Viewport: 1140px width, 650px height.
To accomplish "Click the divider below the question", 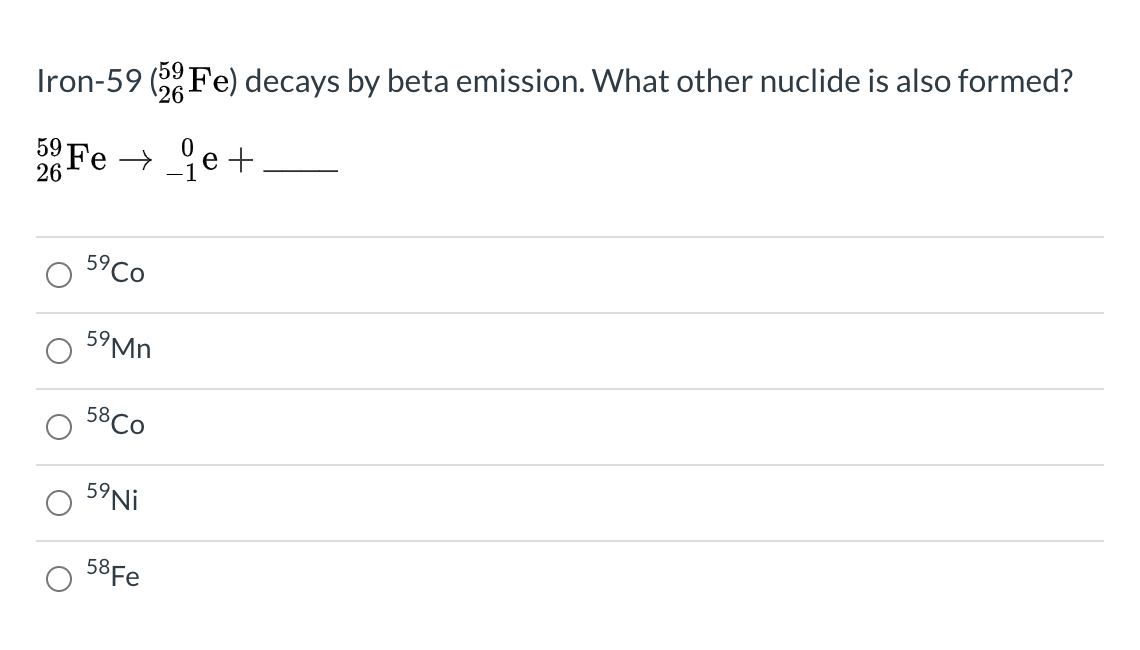I will (570, 236).
